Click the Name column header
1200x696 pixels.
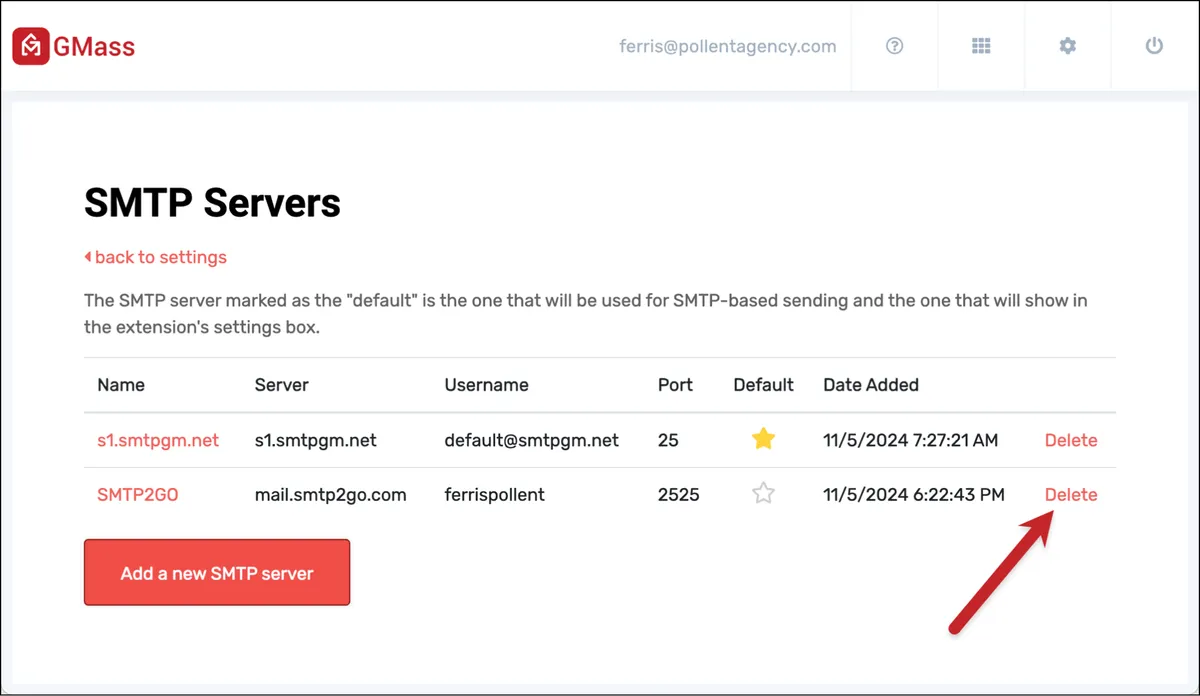(121, 385)
